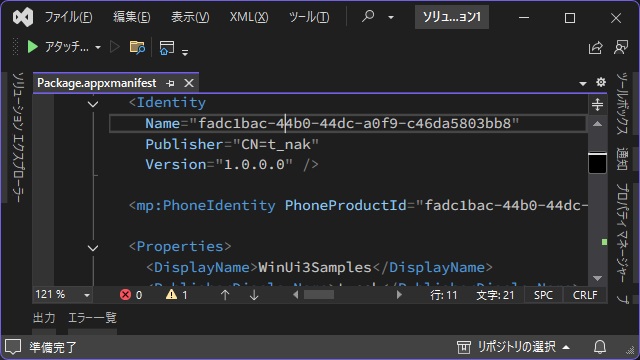Open the ツール(T) menu
Image resolution: width=640 pixels, height=360 pixels.
pos(309,17)
